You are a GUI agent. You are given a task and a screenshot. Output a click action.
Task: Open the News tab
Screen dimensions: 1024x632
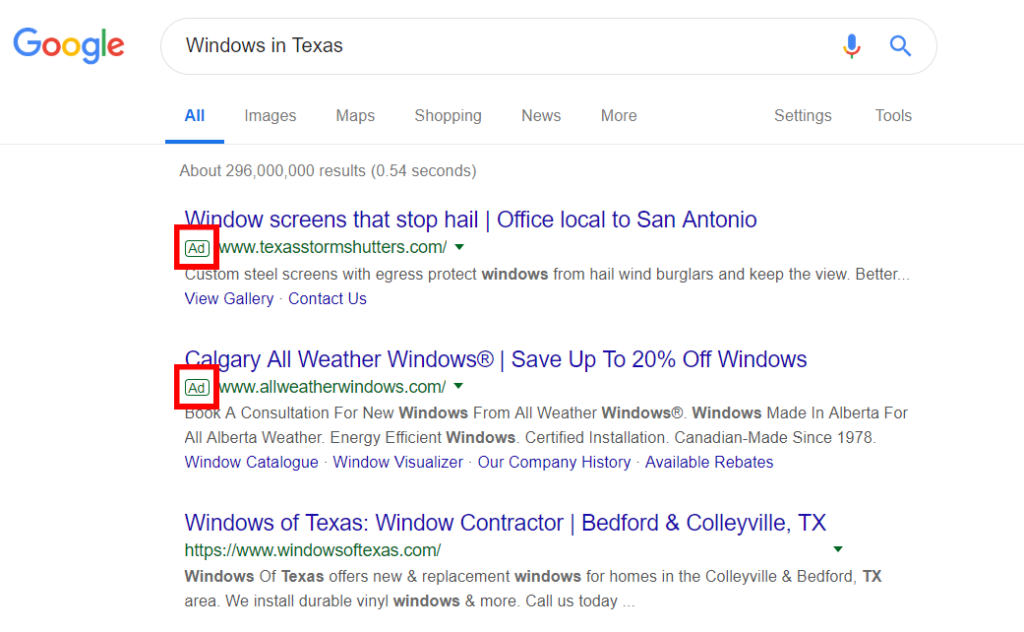[541, 116]
